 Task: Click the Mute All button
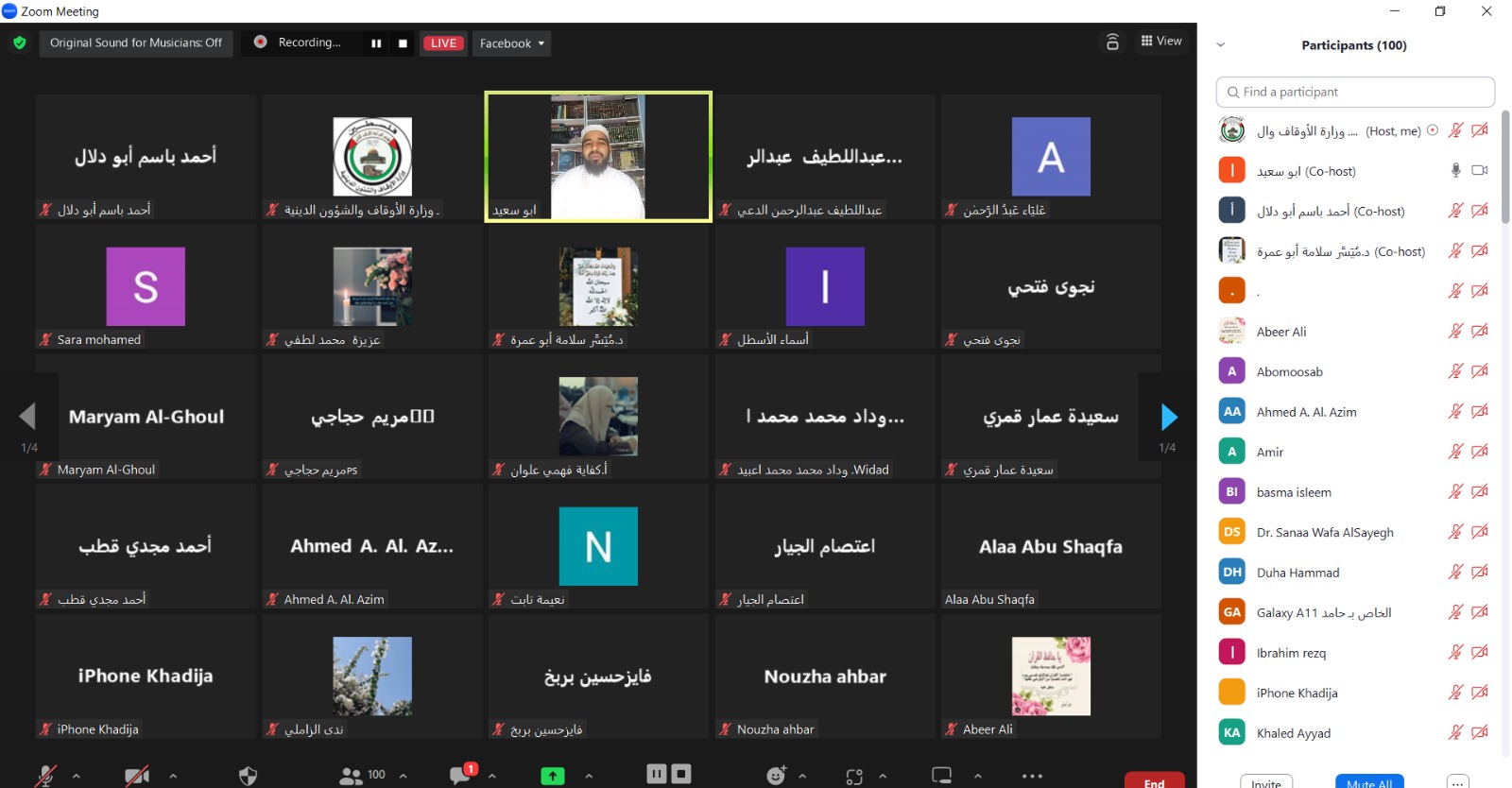(x=1368, y=782)
